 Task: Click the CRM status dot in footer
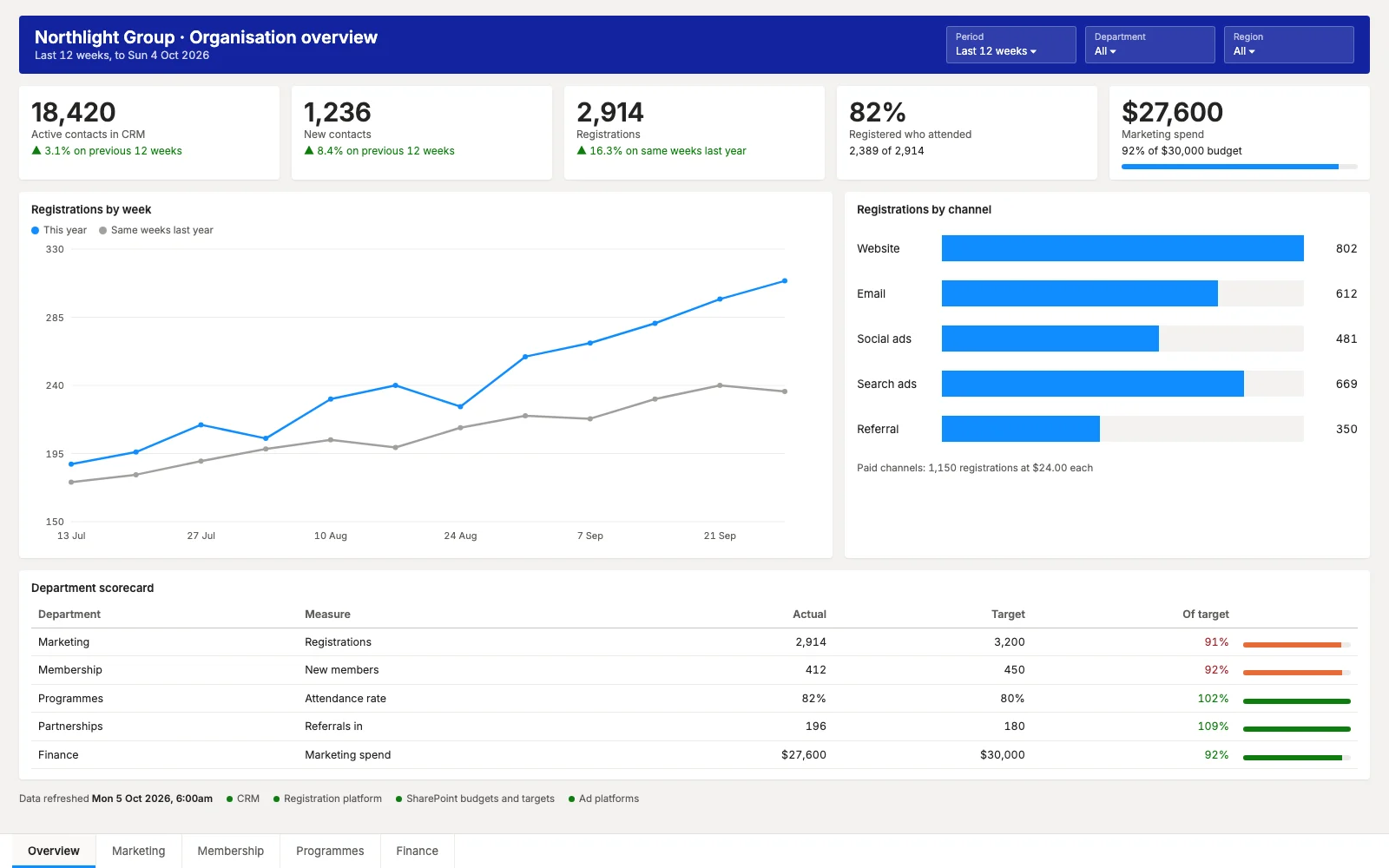coord(229,799)
